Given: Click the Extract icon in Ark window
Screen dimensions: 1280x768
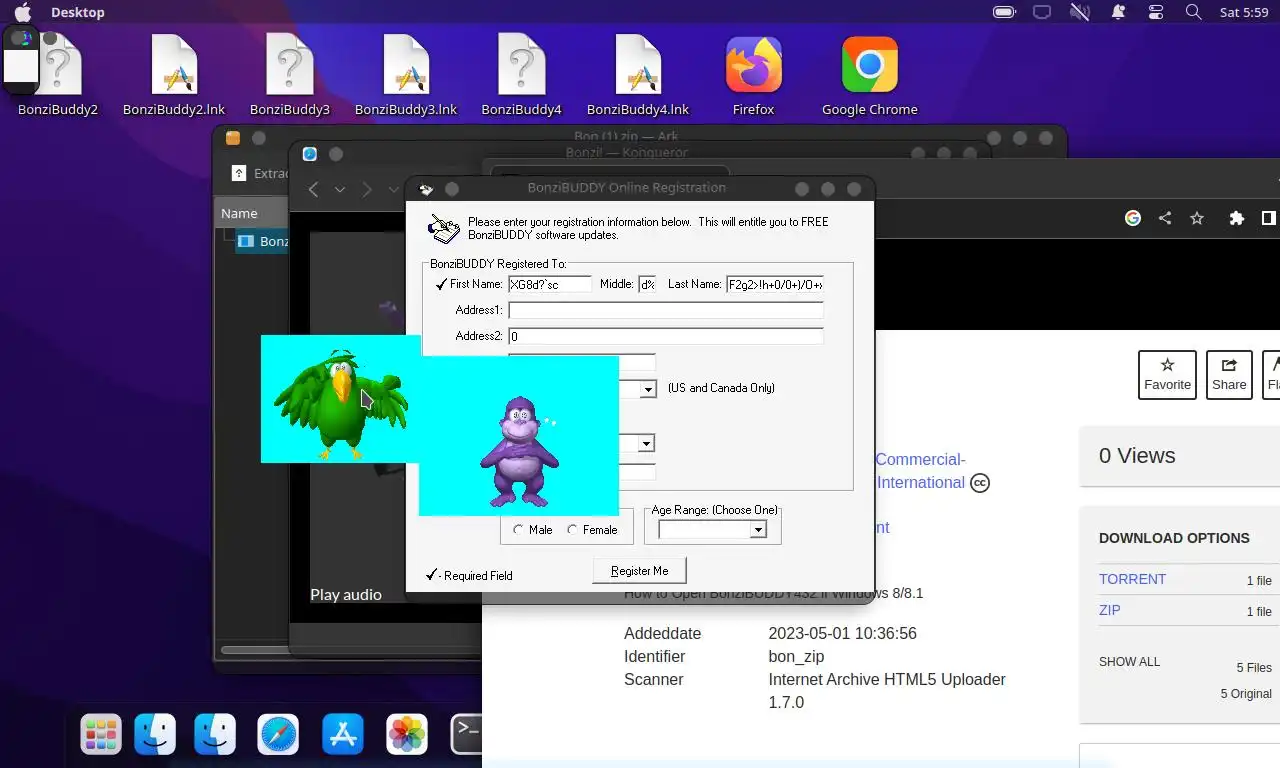Looking at the screenshot, I should tap(239, 173).
